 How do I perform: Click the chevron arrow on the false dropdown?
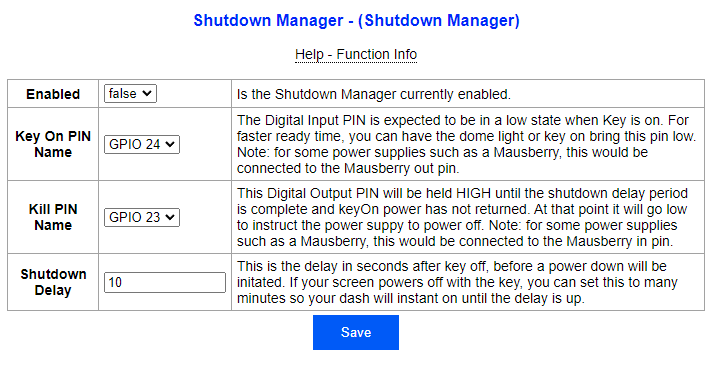click(147, 93)
